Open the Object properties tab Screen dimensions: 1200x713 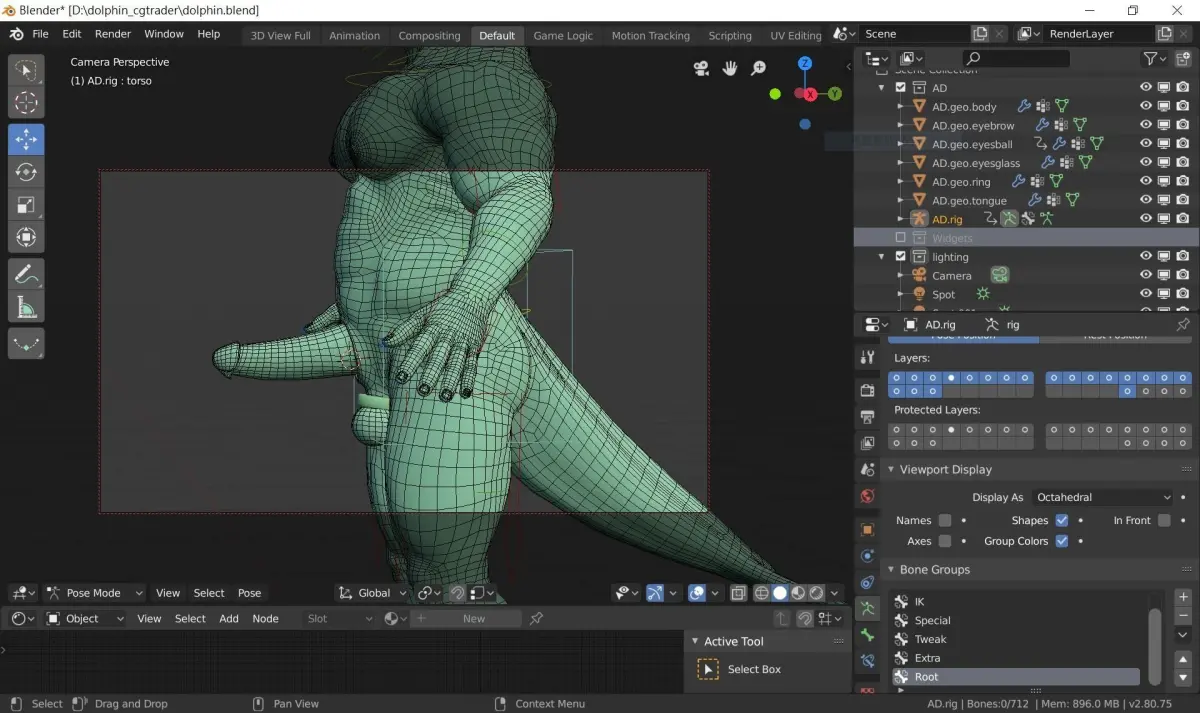867,529
